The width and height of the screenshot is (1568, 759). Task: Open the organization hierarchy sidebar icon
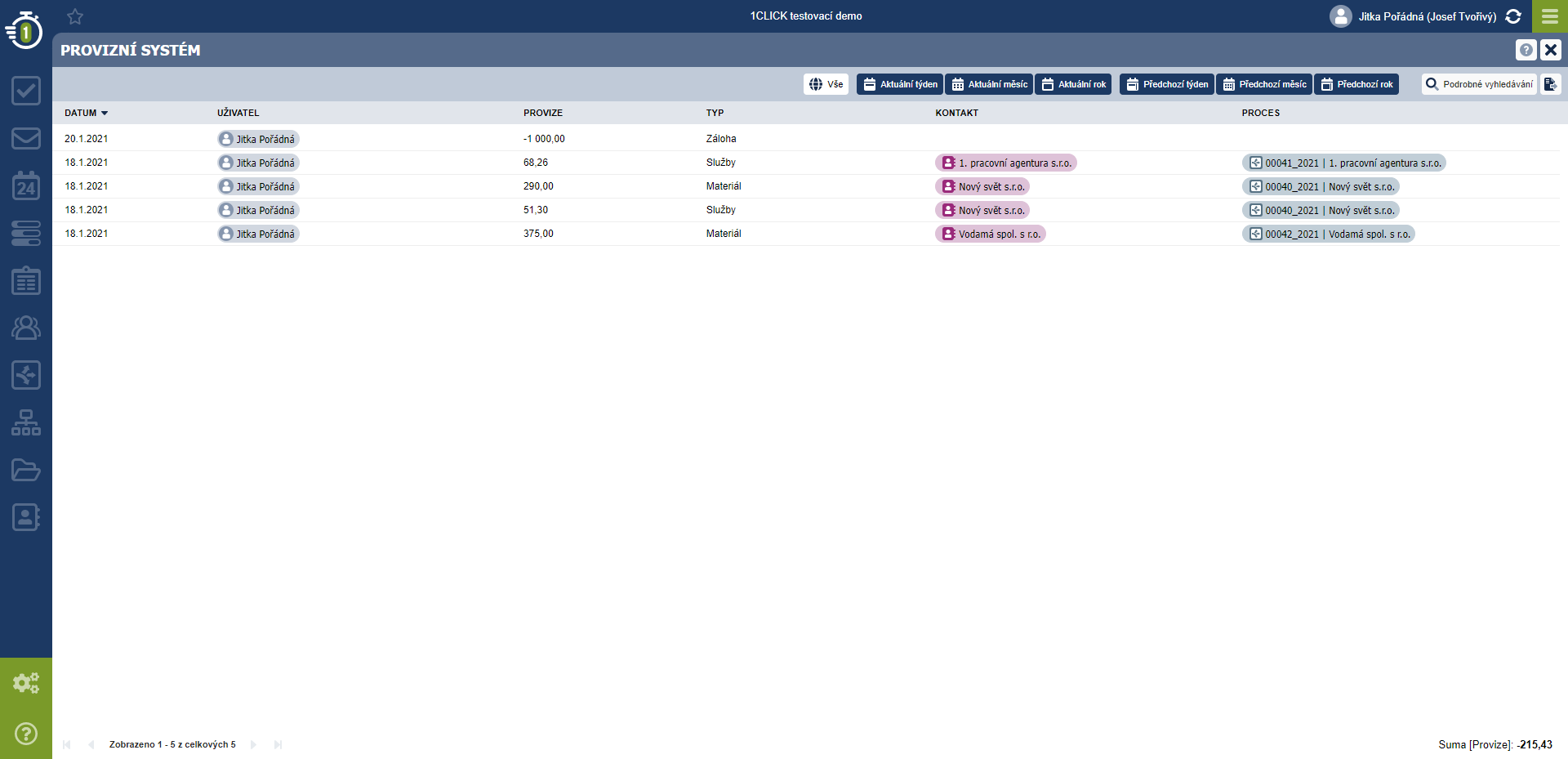pos(26,422)
